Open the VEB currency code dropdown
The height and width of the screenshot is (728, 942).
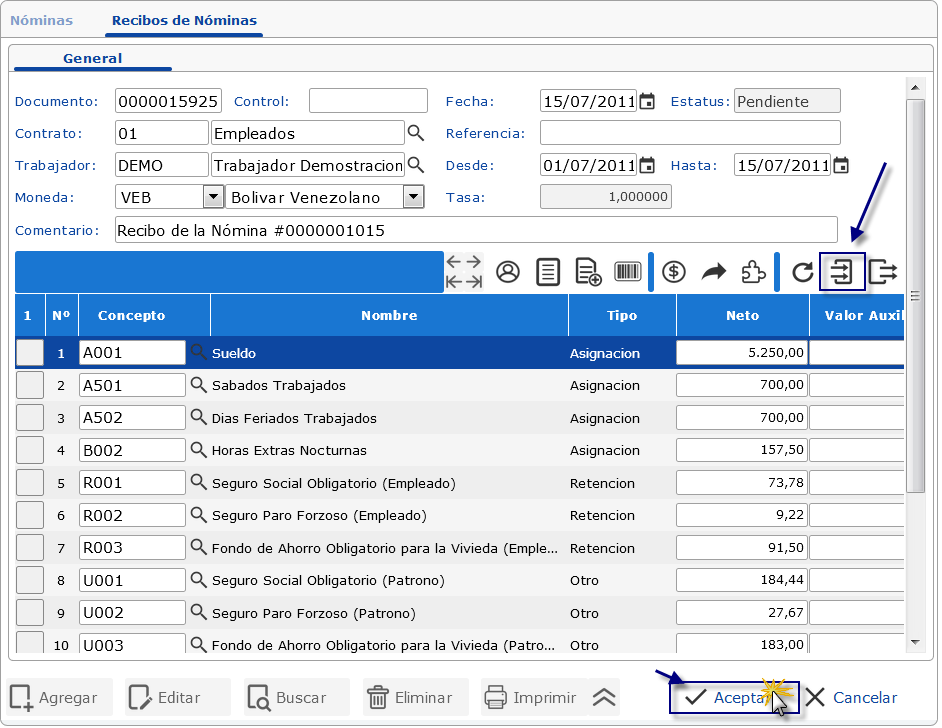tap(213, 197)
